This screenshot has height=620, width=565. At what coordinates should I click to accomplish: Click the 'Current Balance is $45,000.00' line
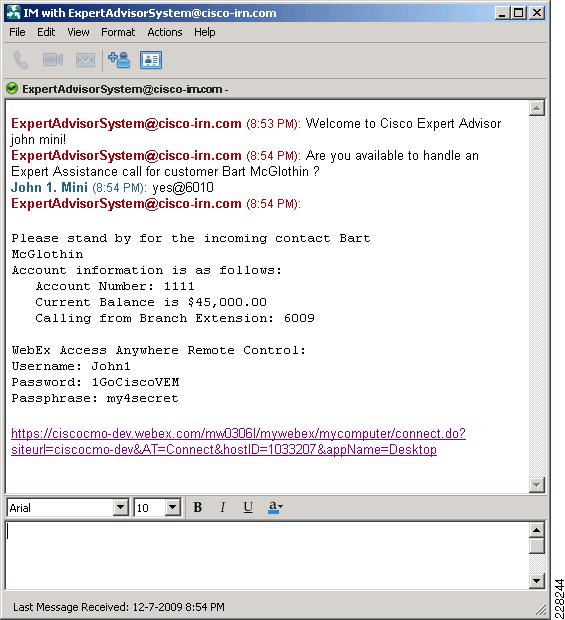coord(151,302)
